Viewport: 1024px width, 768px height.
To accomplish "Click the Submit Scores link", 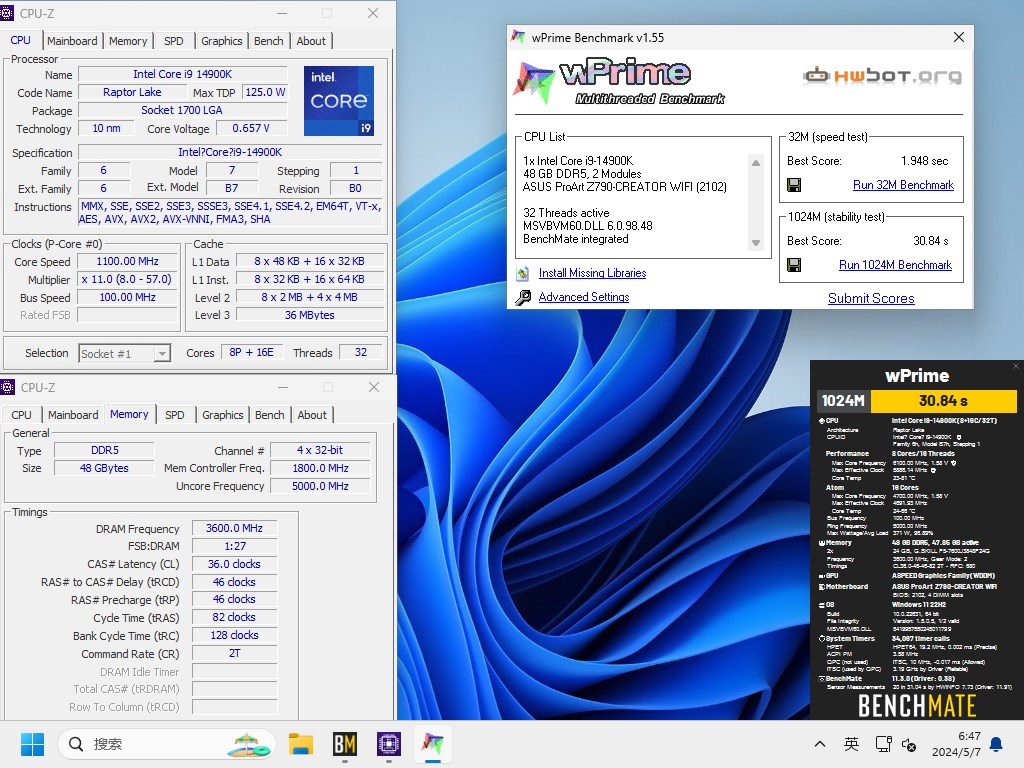I will [871, 298].
